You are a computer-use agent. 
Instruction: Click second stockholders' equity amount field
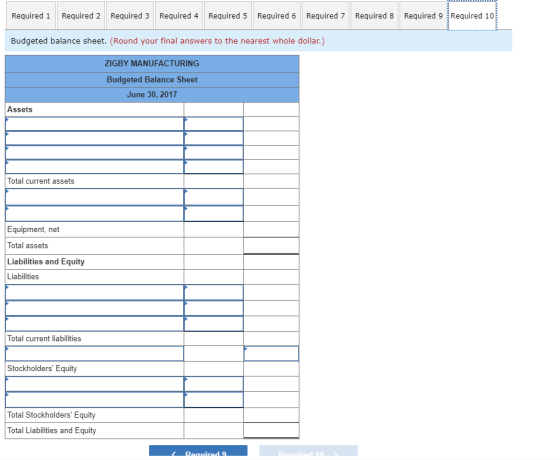point(214,400)
